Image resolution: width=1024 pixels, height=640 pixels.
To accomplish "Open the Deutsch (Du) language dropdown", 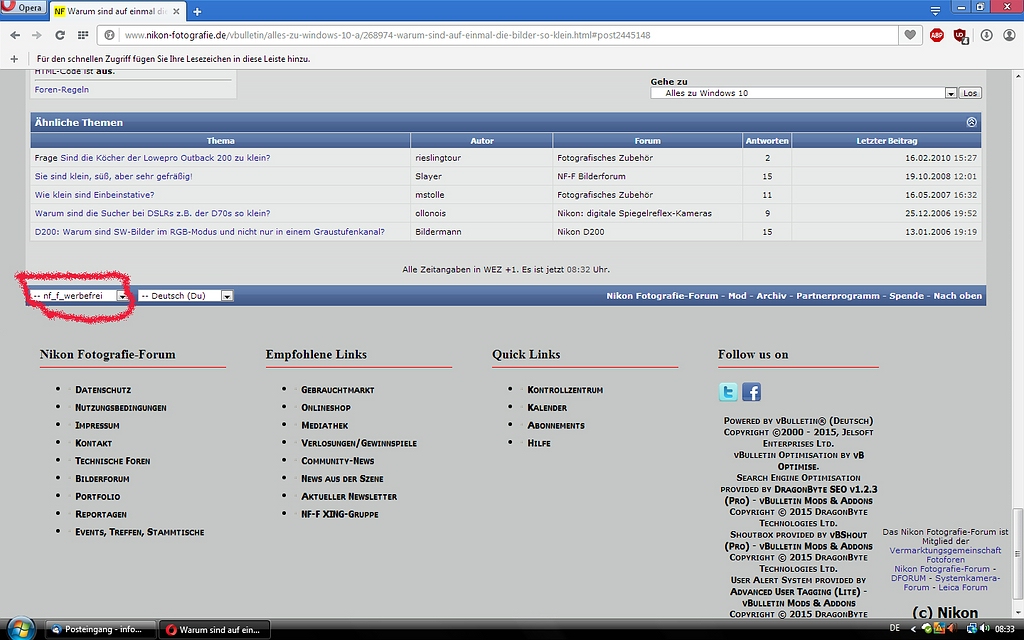I will pos(185,296).
